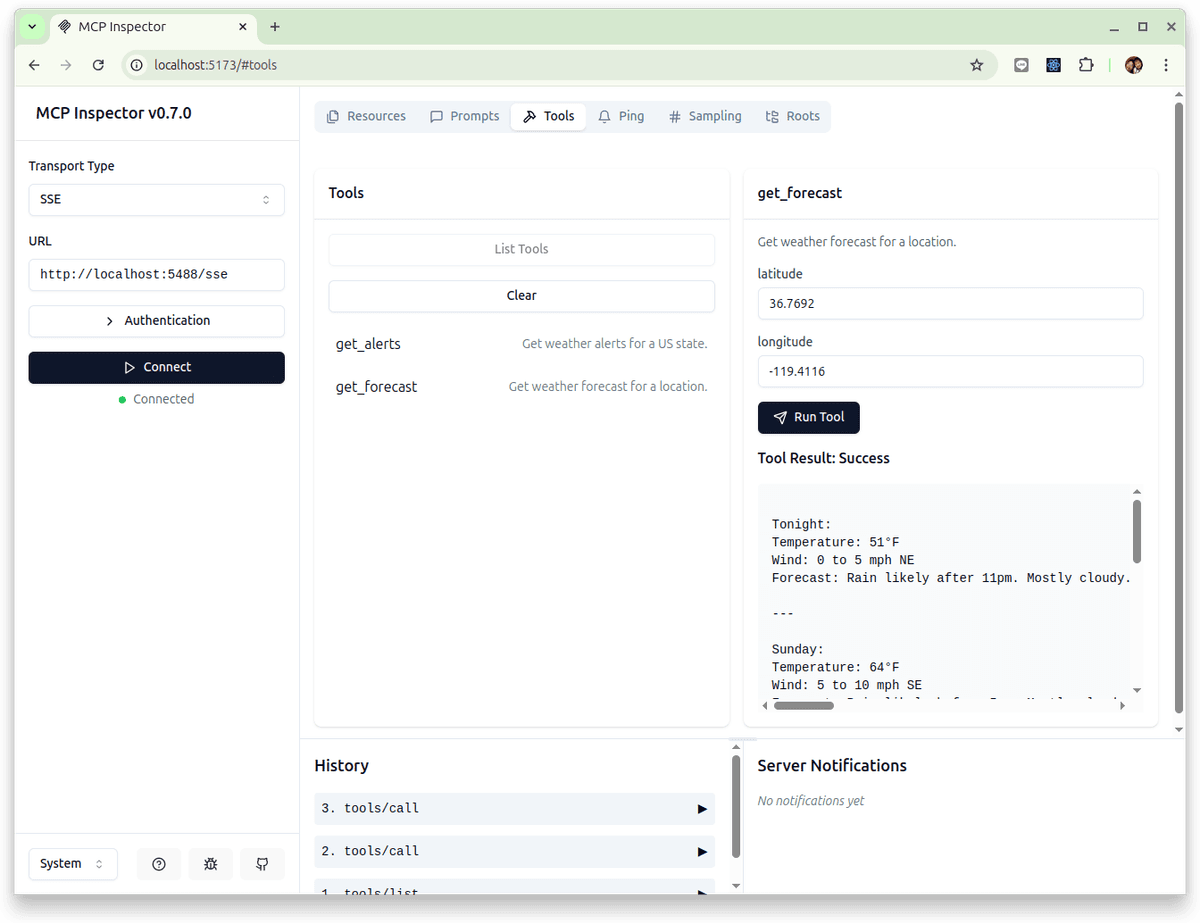Open a new browser tab
1200x923 pixels.
point(275,27)
